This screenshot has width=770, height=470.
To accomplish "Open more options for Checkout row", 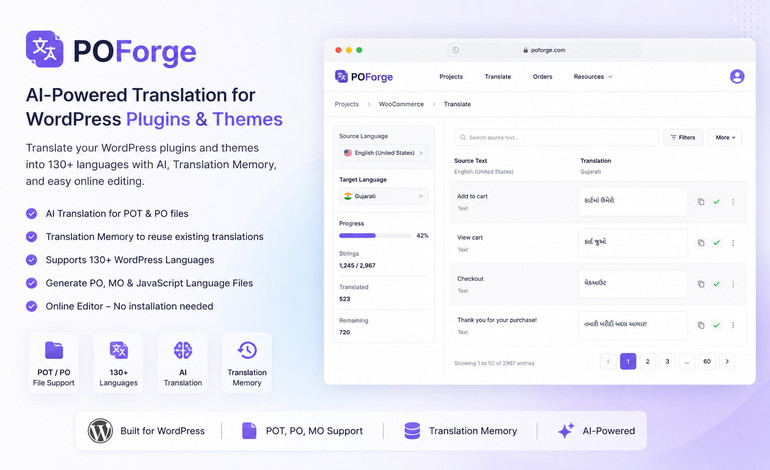I will click(733, 284).
